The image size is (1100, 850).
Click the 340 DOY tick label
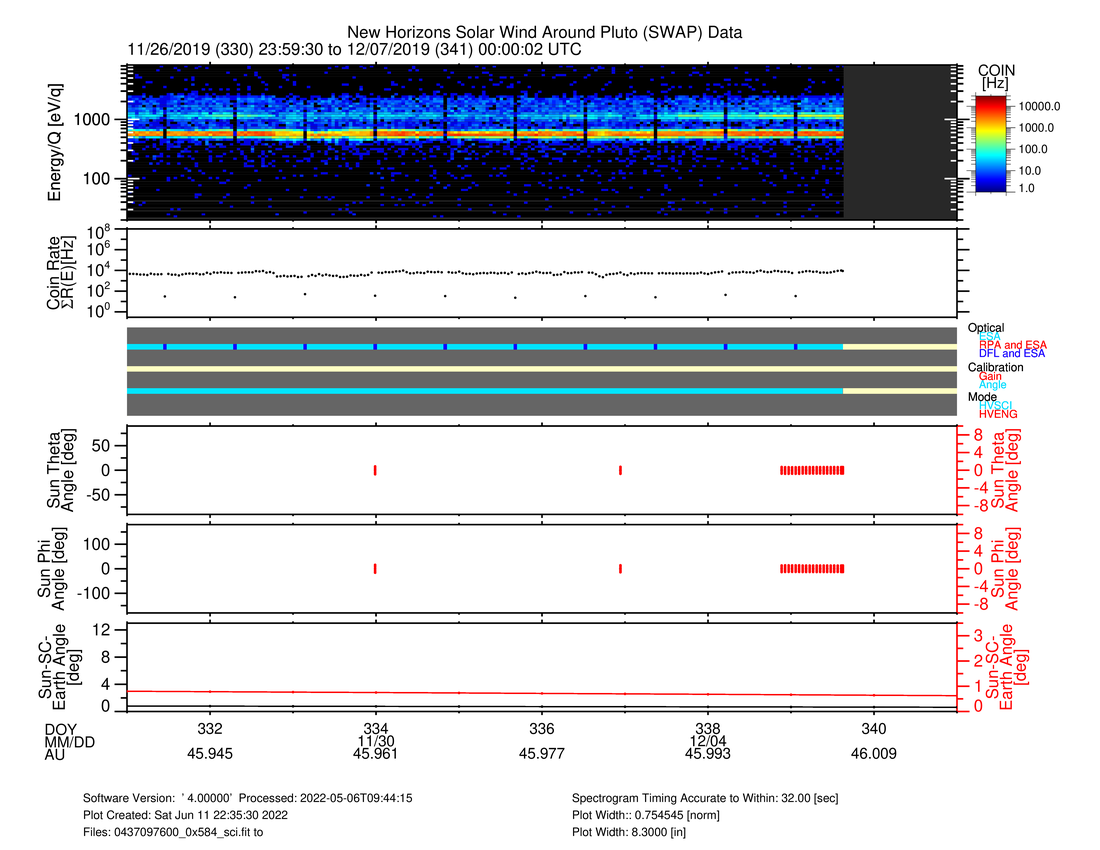[874, 727]
